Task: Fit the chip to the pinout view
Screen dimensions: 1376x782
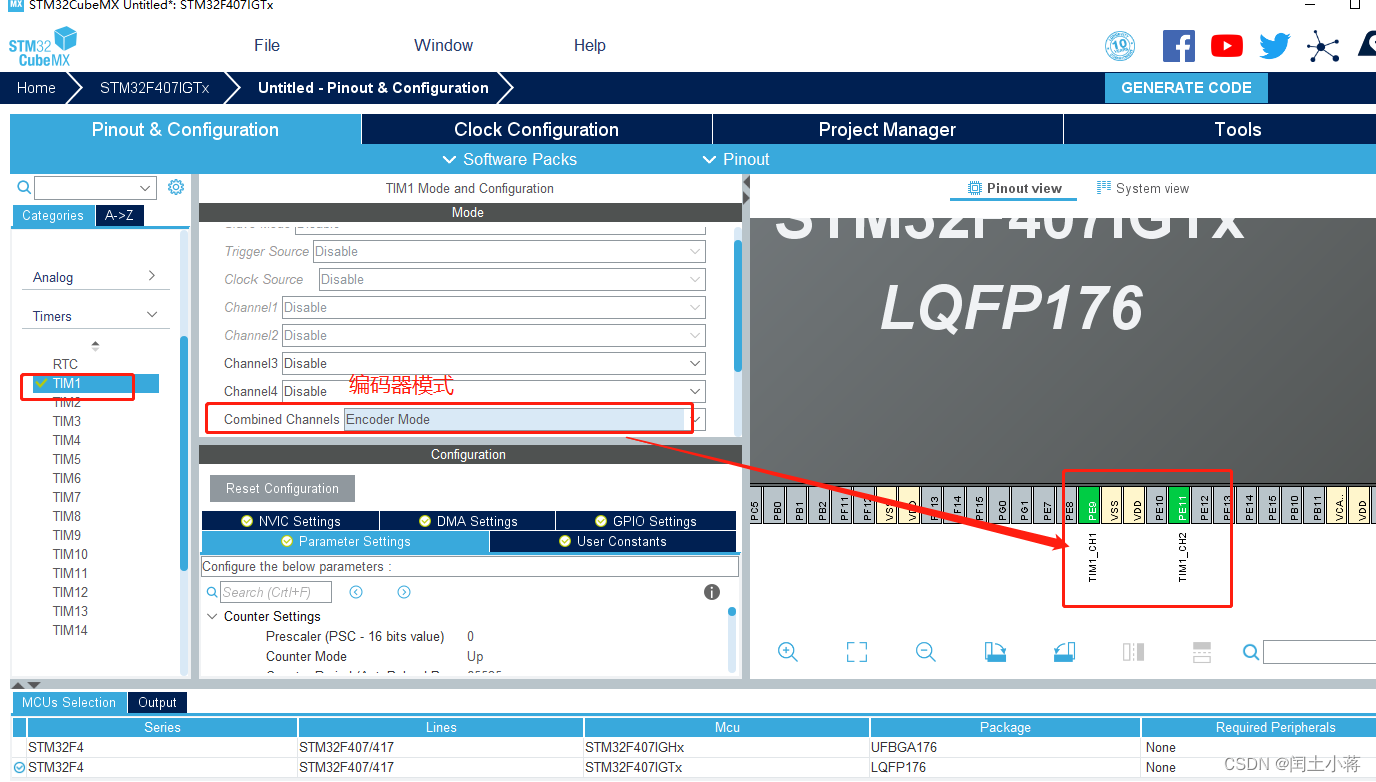Action: 857,652
